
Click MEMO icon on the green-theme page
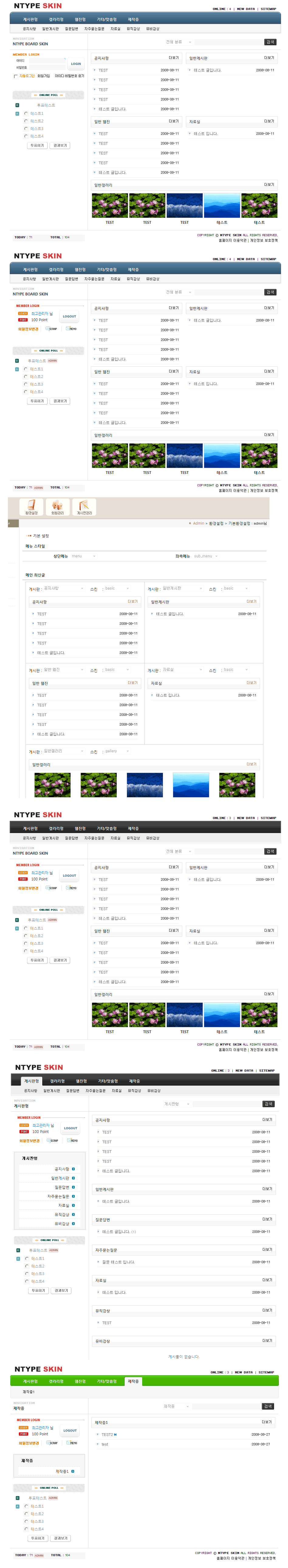[71, 1443]
